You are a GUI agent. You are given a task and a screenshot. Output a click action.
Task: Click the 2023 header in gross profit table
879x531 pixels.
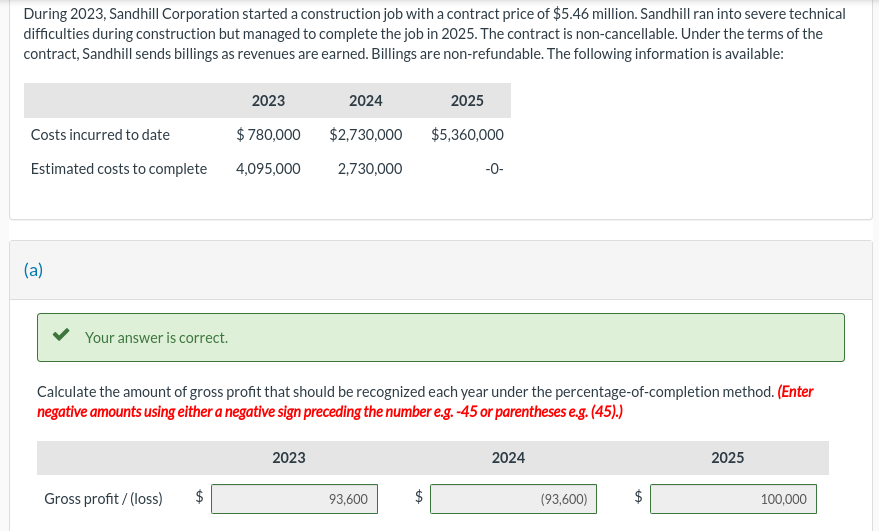(x=289, y=458)
